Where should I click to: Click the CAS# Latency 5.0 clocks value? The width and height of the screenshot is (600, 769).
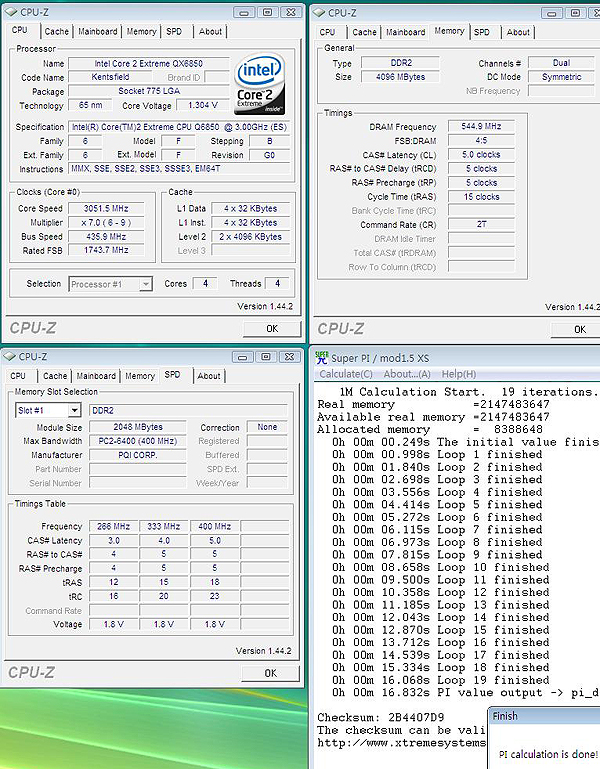point(481,154)
